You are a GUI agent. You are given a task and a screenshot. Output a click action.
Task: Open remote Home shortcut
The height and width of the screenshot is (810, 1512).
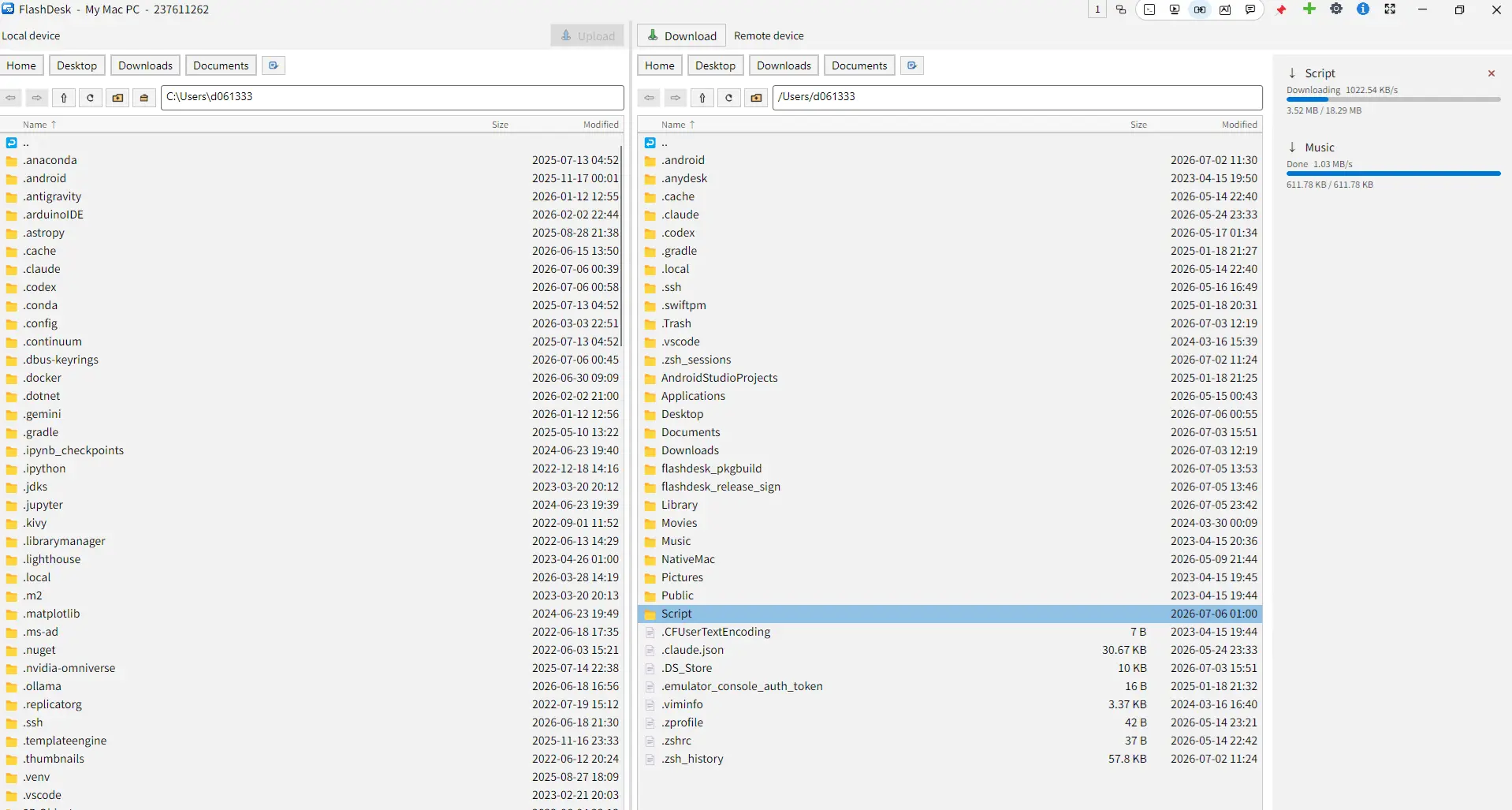pos(660,65)
